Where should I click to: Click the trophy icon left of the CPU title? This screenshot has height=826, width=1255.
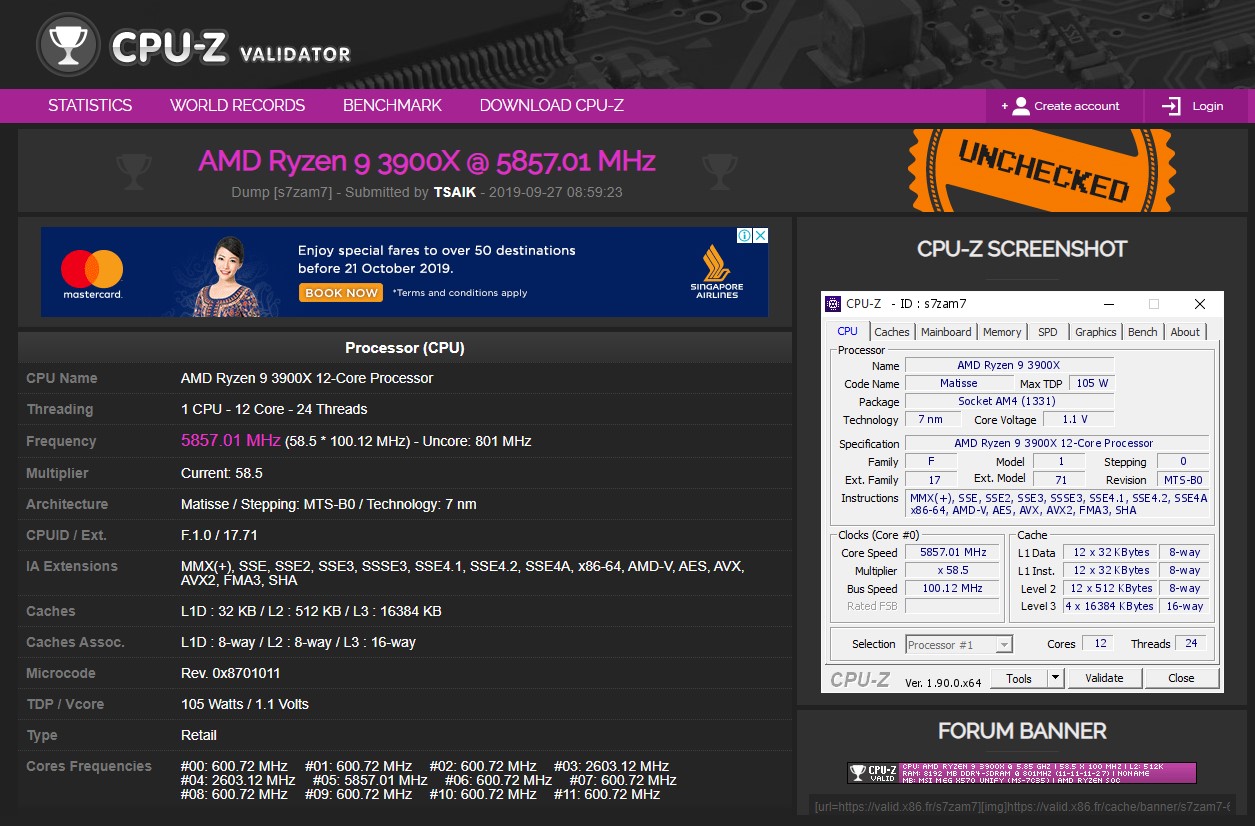tap(133, 171)
